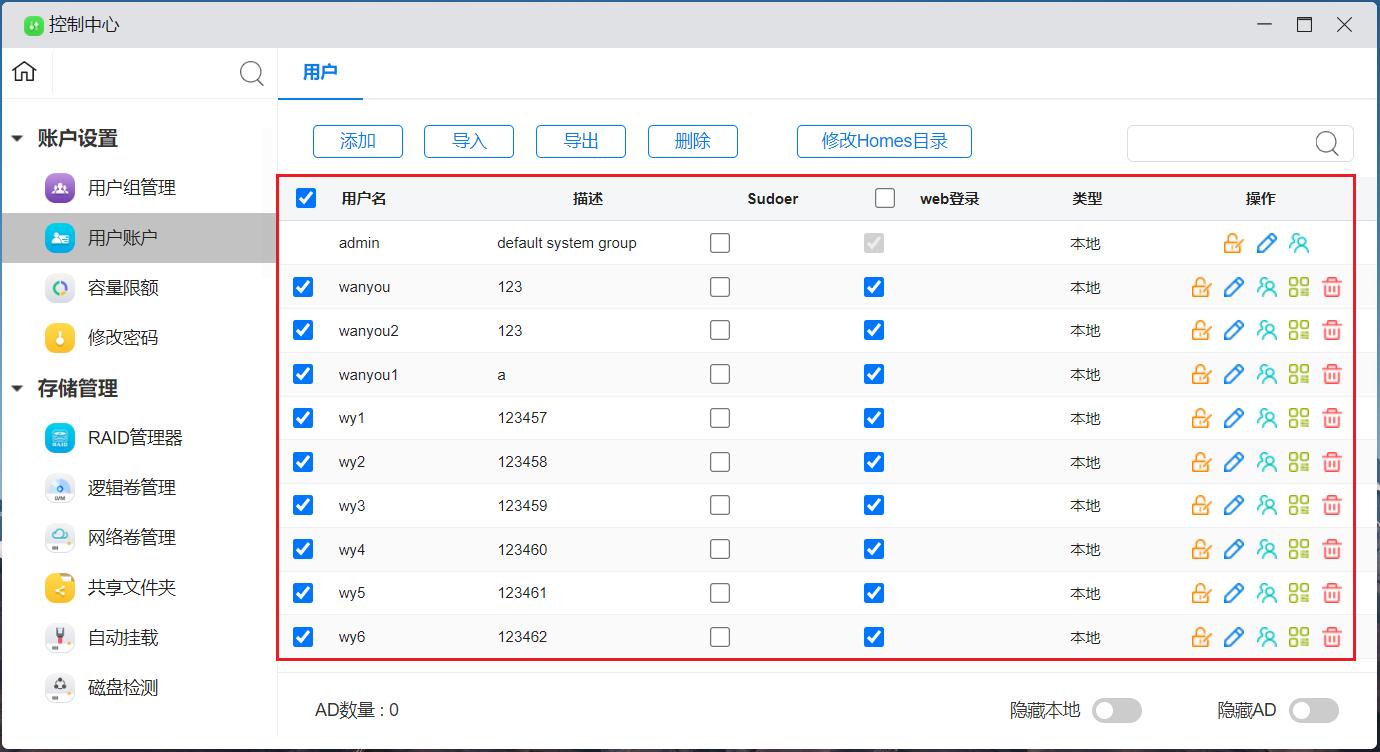Toggle the 隐藏本地 switch
This screenshot has height=752, width=1380.
click(1116, 710)
